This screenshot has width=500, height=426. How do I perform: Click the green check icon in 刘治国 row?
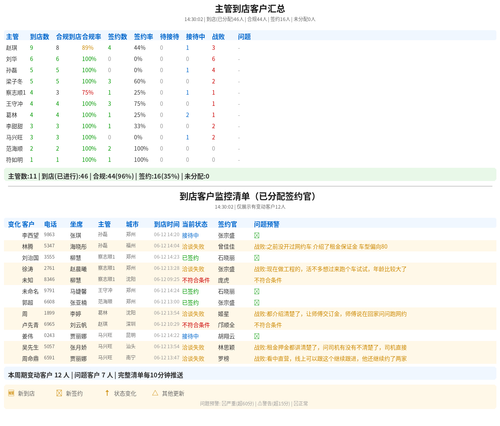257,258
